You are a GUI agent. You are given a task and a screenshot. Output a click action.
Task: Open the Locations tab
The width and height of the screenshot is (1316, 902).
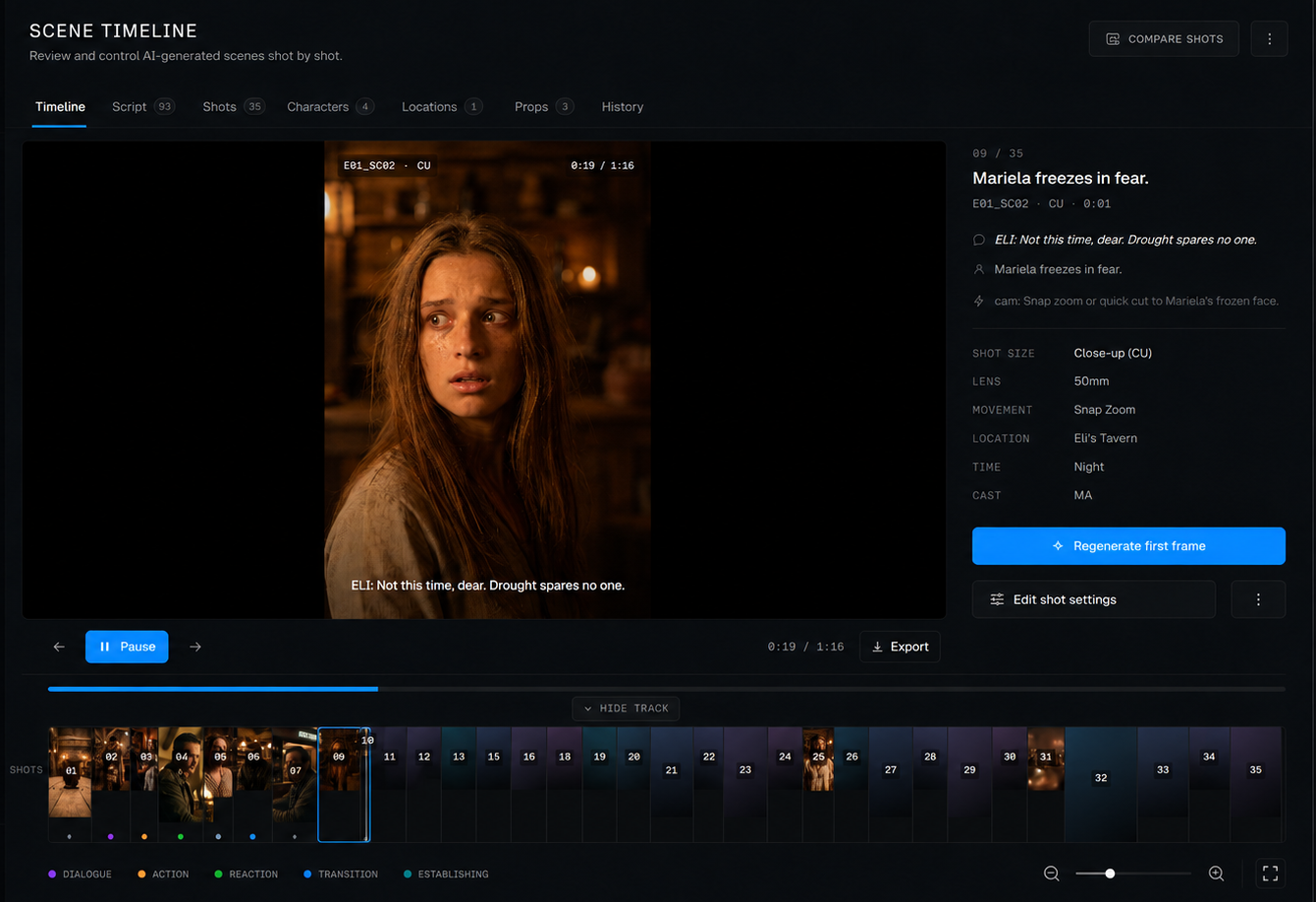(441, 107)
